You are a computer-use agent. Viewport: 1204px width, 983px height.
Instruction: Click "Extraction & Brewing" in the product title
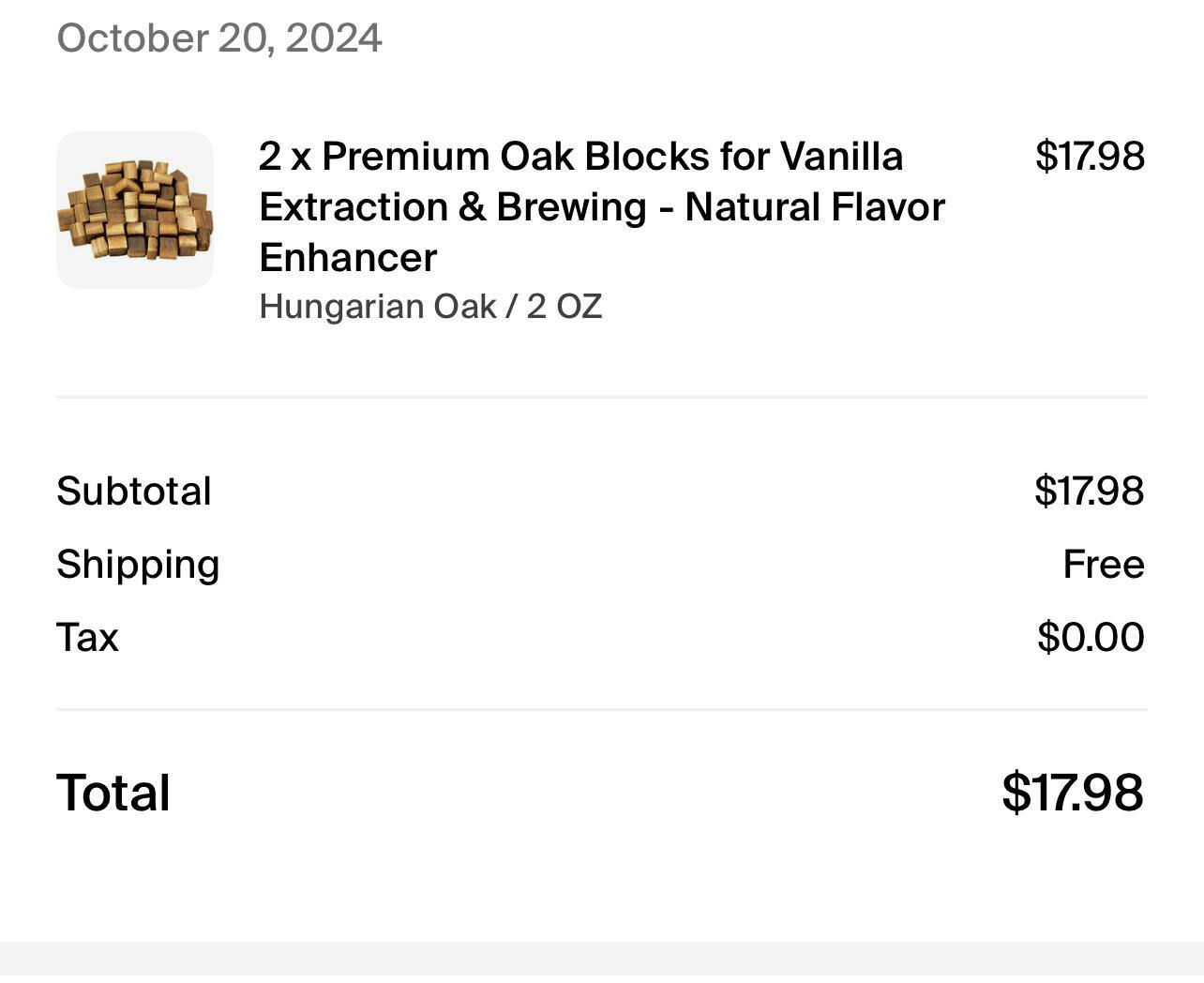tap(453, 207)
